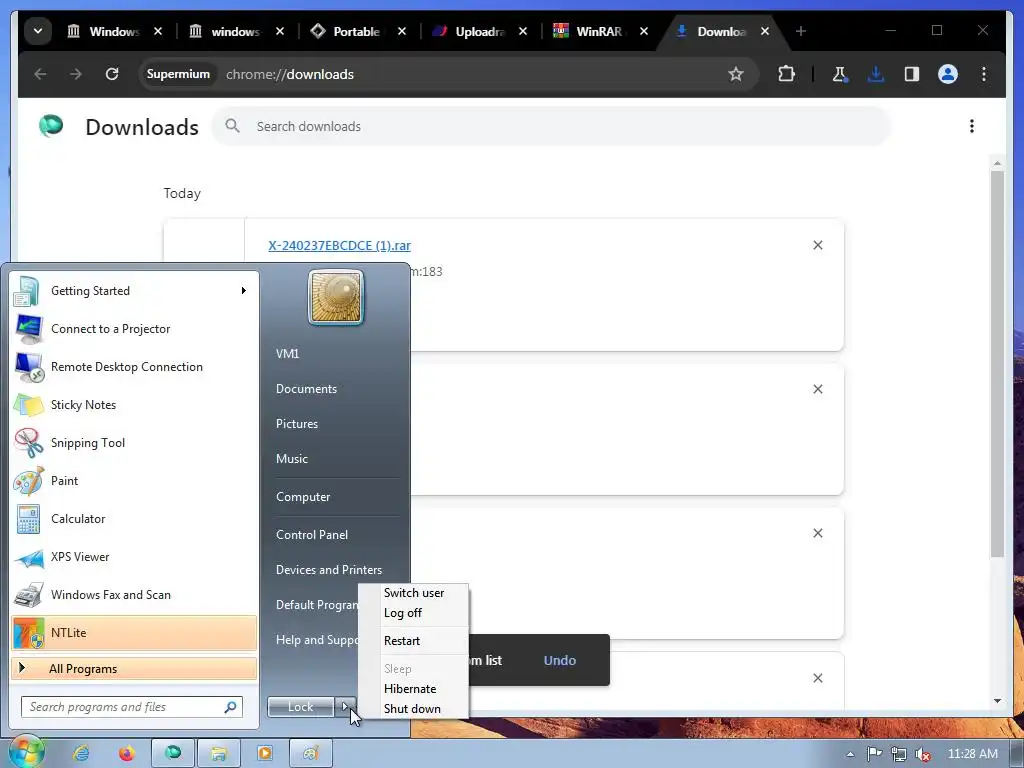Click the chrome://downloads address bar

point(451,74)
